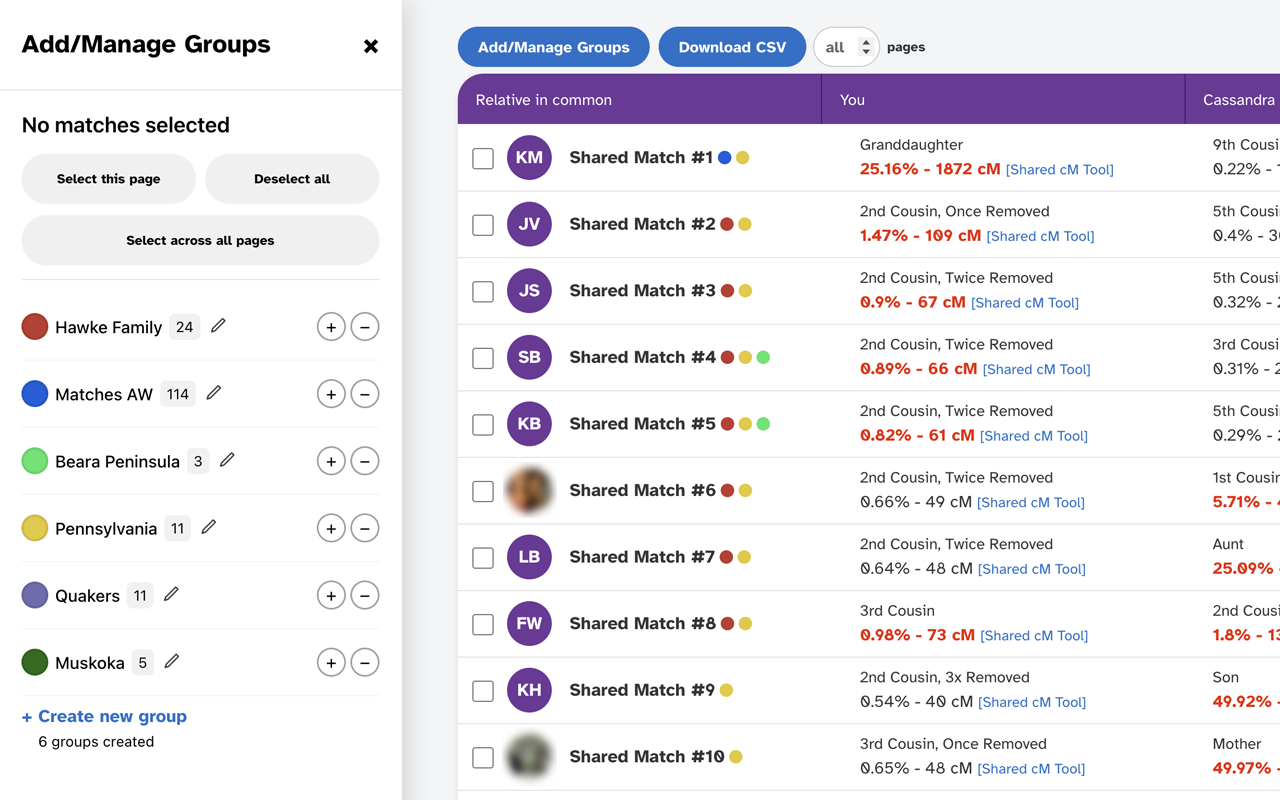This screenshot has height=800, width=1280.
Task: Select checkbox for Shared Match #7
Action: 483,558
